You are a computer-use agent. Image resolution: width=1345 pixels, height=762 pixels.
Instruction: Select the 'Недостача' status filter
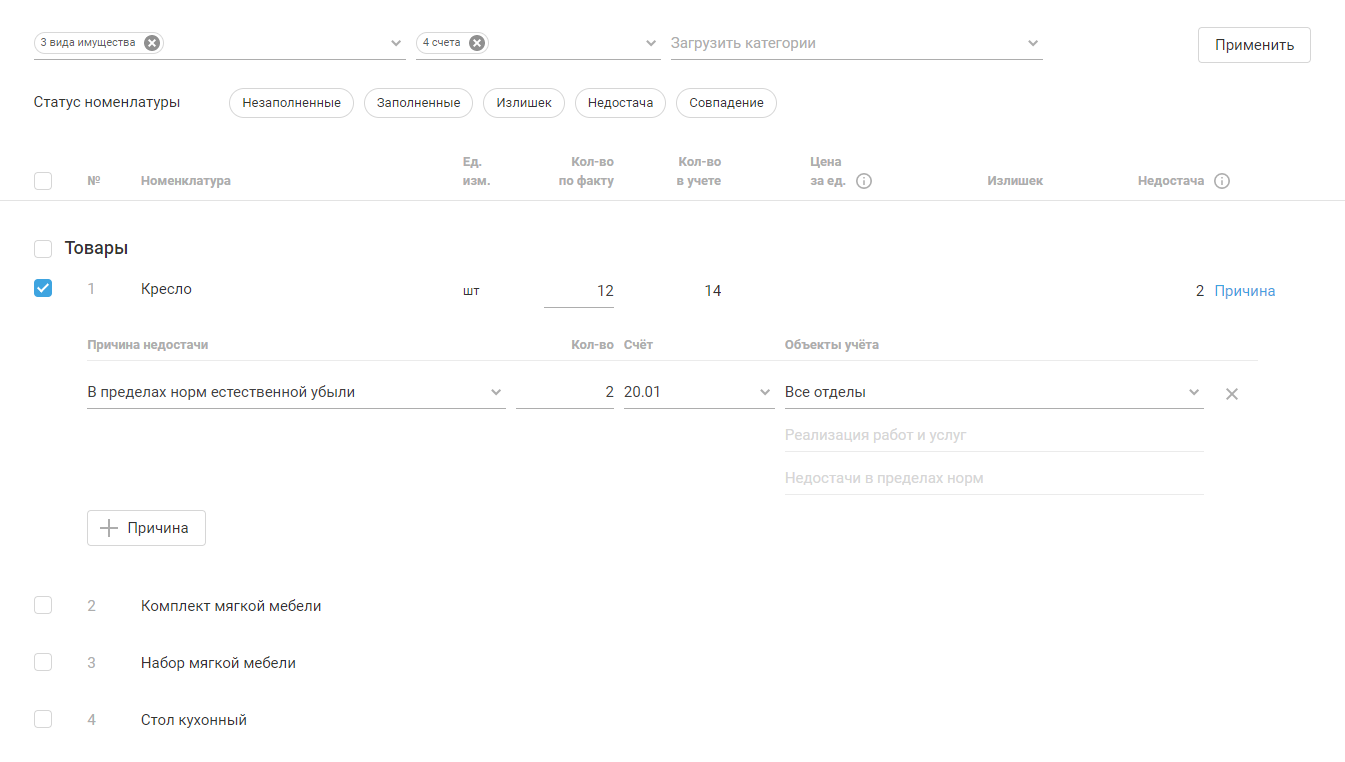620,103
